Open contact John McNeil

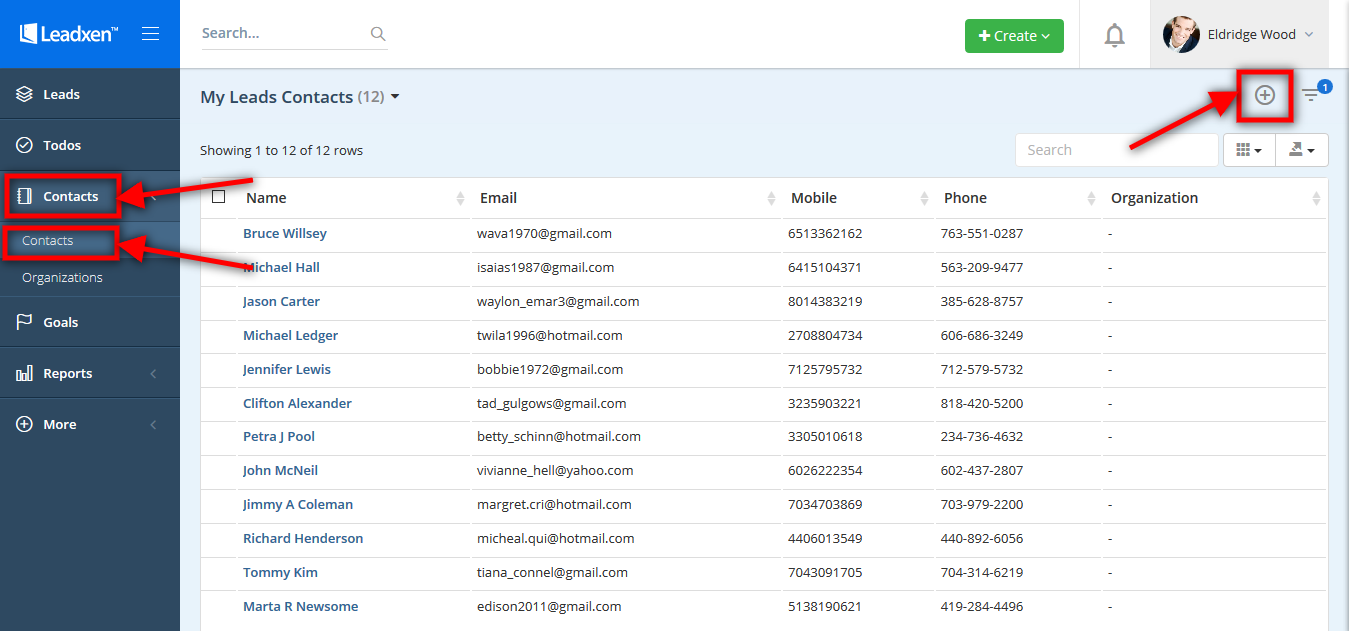[281, 471]
